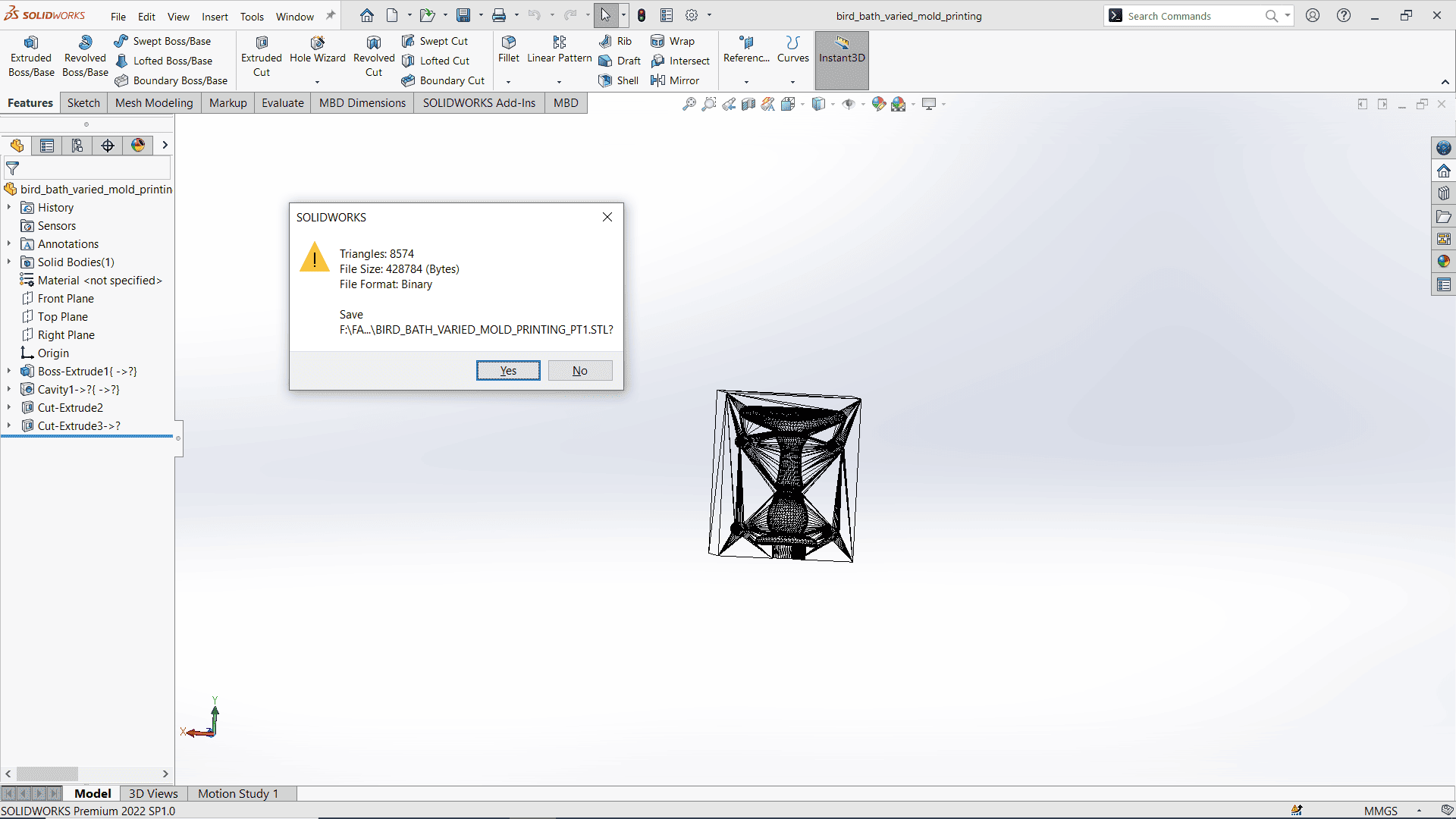
Task: Open the DimXpertManager tab icon
Action: pos(108,146)
